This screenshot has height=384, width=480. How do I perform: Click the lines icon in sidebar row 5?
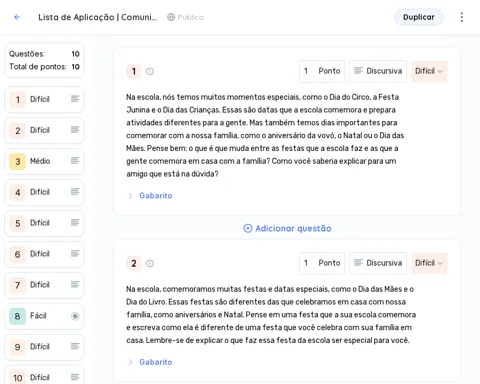click(x=75, y=223)
